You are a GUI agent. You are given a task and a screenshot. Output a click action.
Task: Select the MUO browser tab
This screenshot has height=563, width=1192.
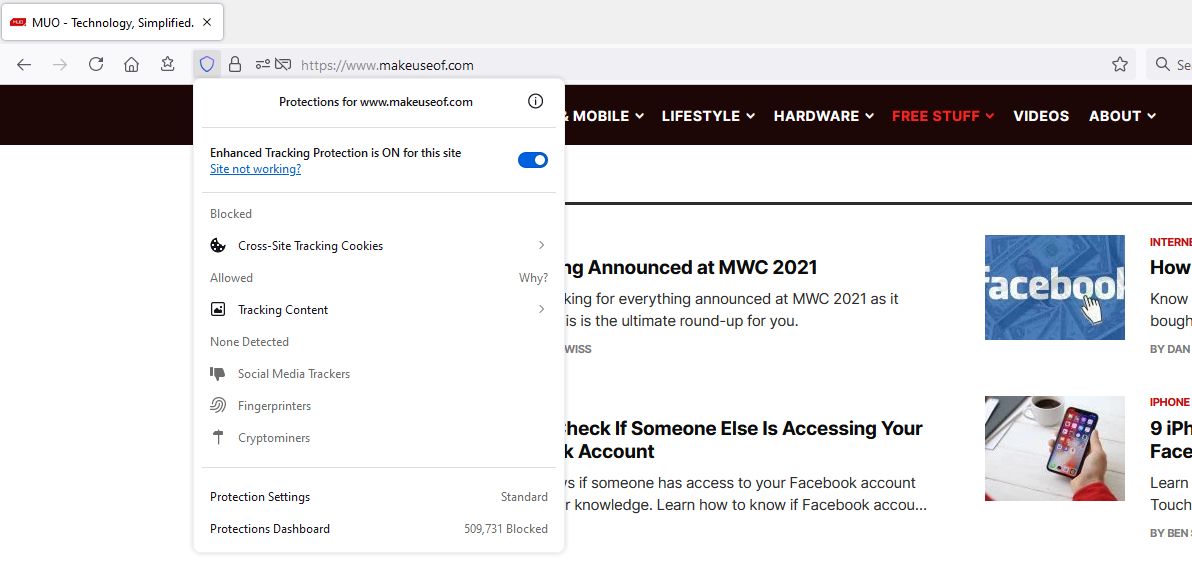[112, 22]
